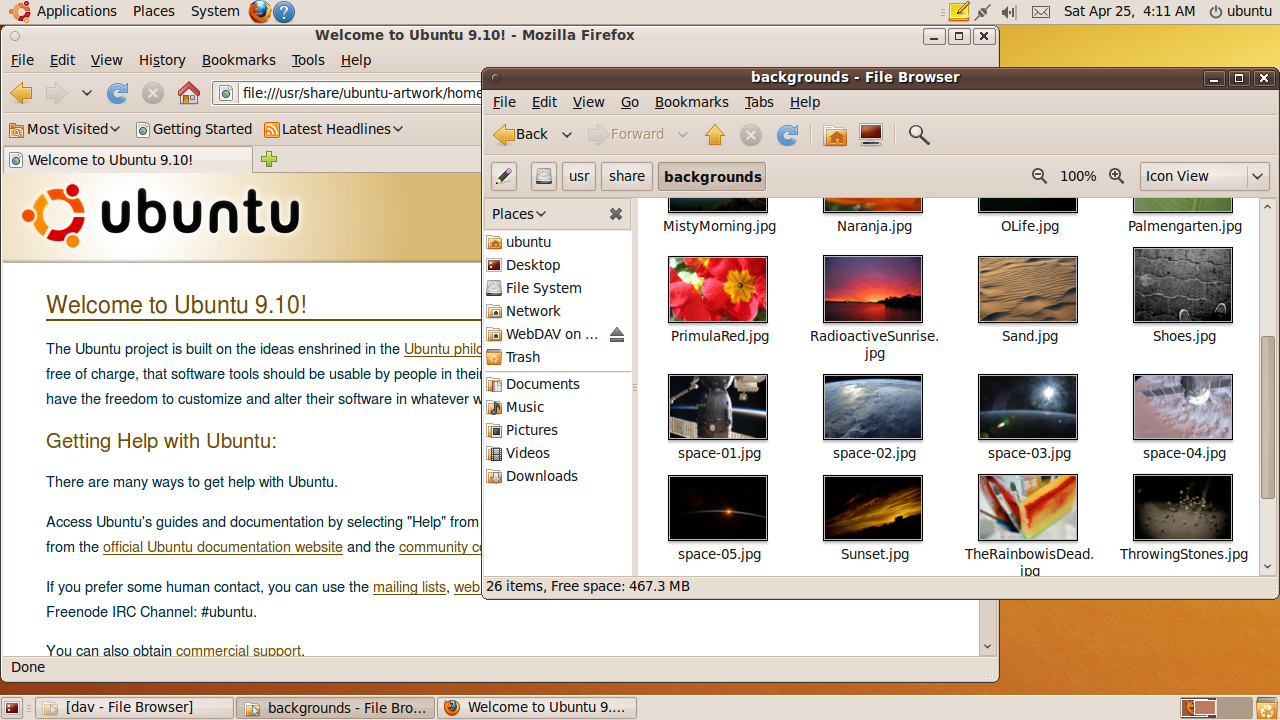Open the mail indicator envelope

[1041, 12]
